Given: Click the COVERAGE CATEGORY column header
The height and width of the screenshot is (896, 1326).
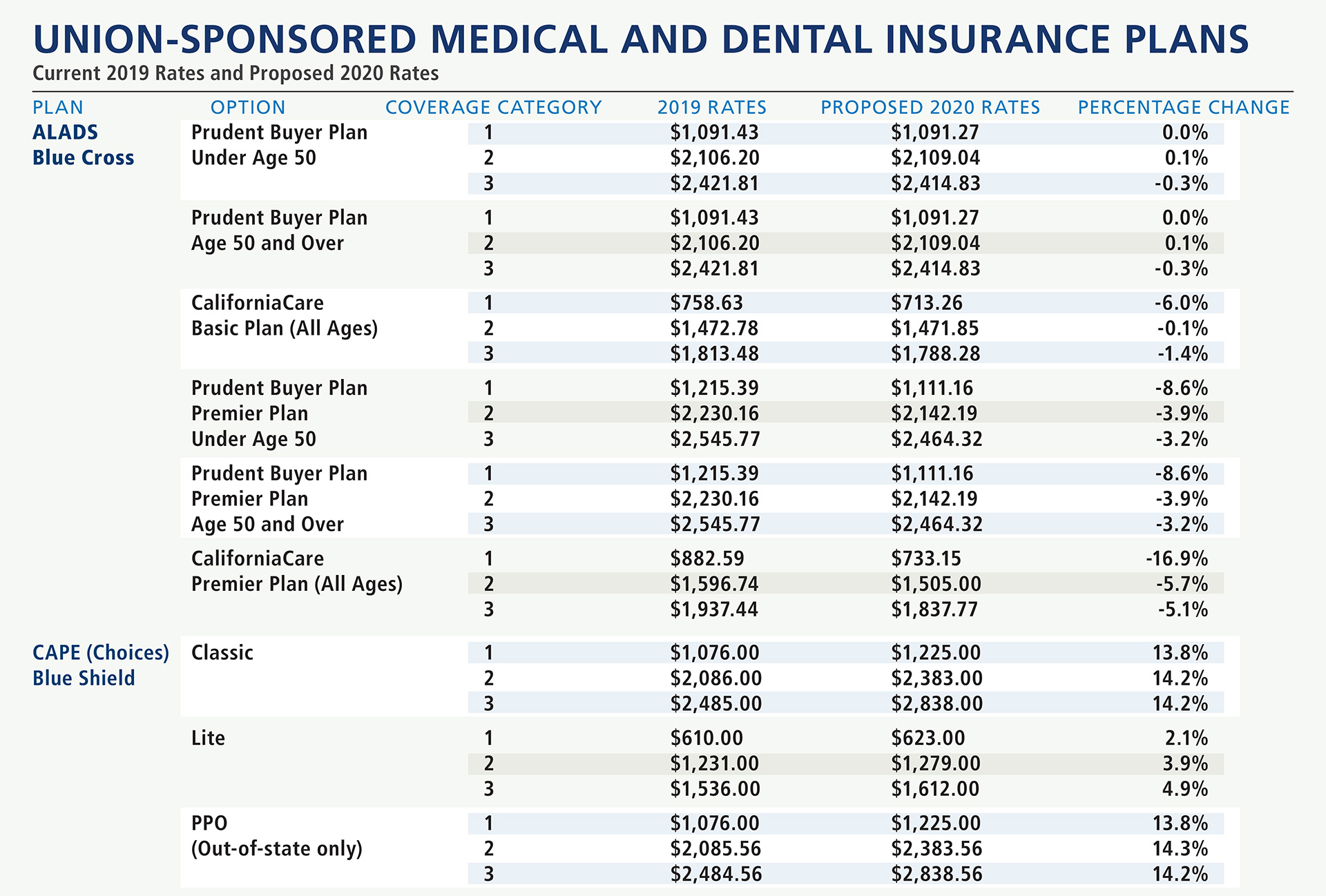Looking at the screenshot, I should [x=493, y=108].
